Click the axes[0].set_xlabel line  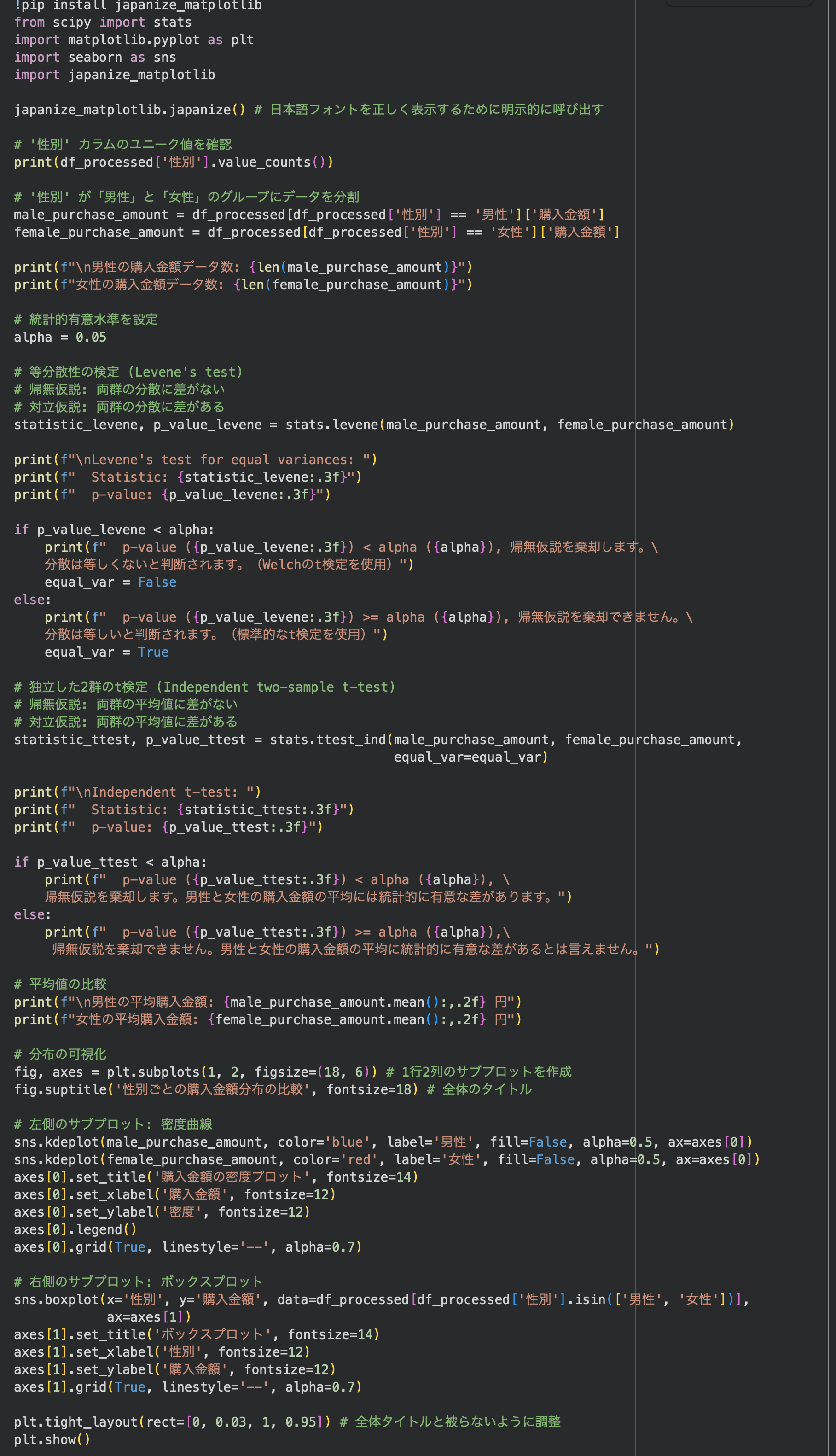click(x=174, y=1195)
